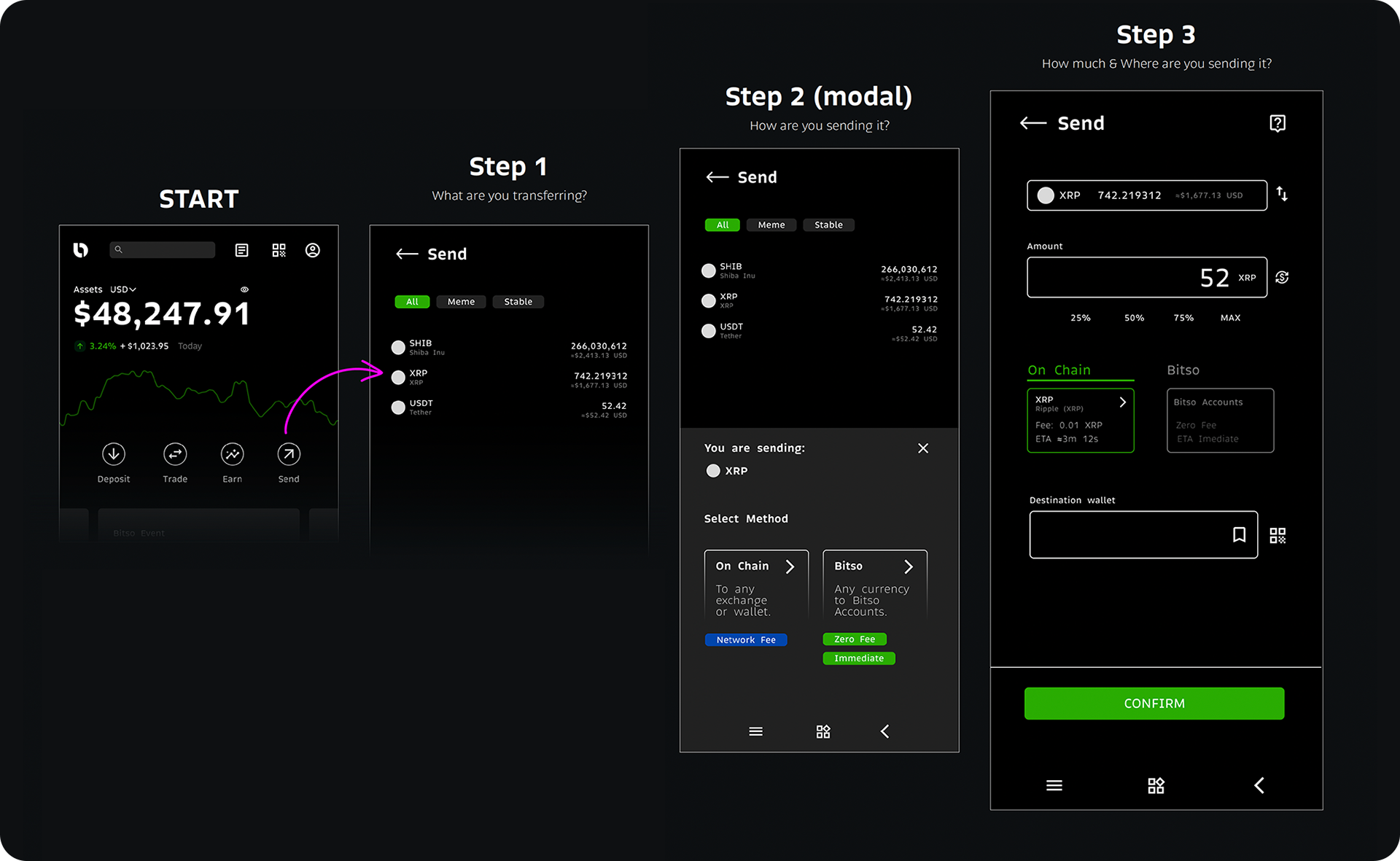Tap the Deposit icon
The height and width of the screenshot is (861, 1400).
tap(114, 454)
